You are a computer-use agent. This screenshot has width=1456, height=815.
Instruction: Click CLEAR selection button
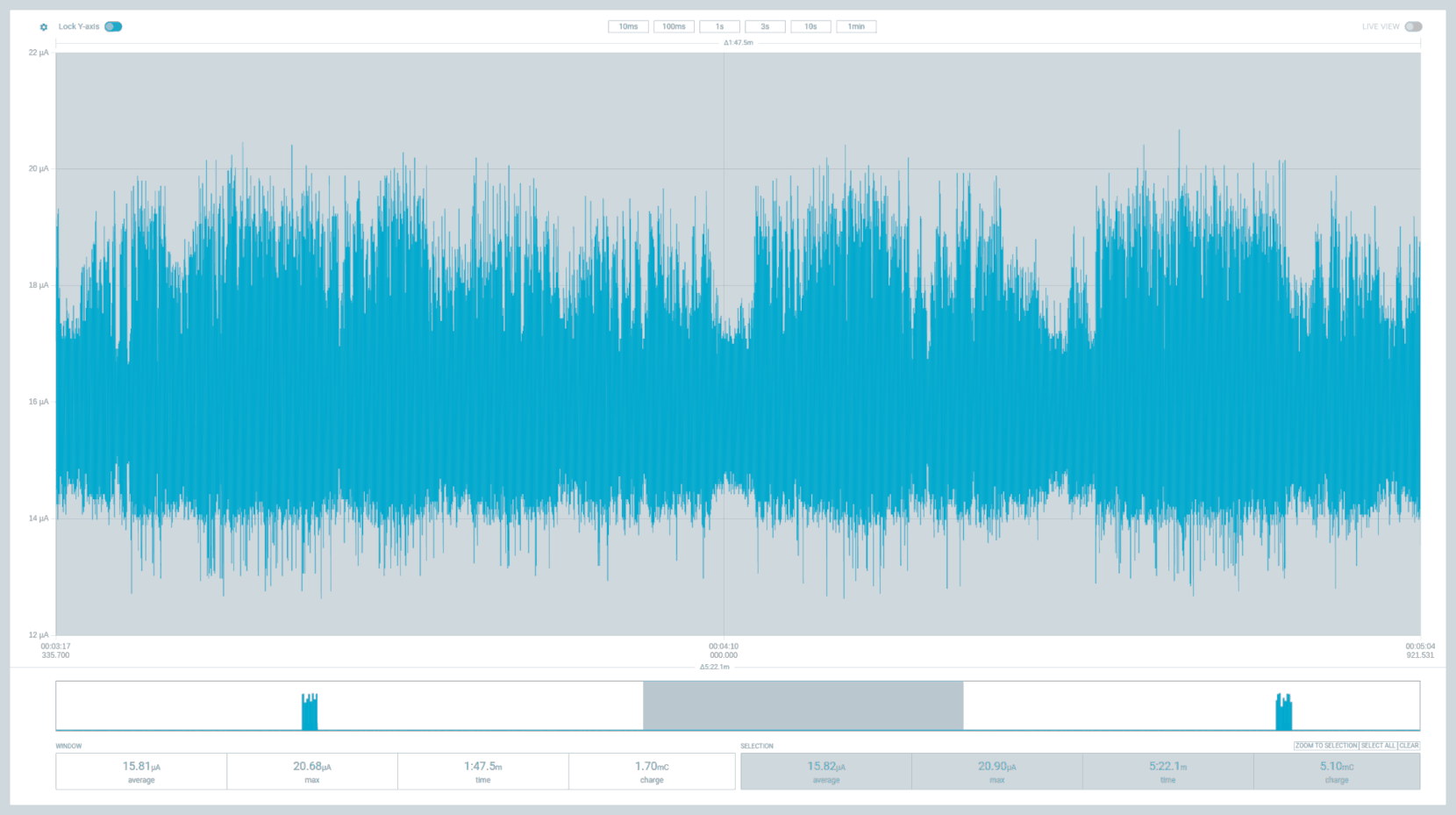tap(1409, 746)
